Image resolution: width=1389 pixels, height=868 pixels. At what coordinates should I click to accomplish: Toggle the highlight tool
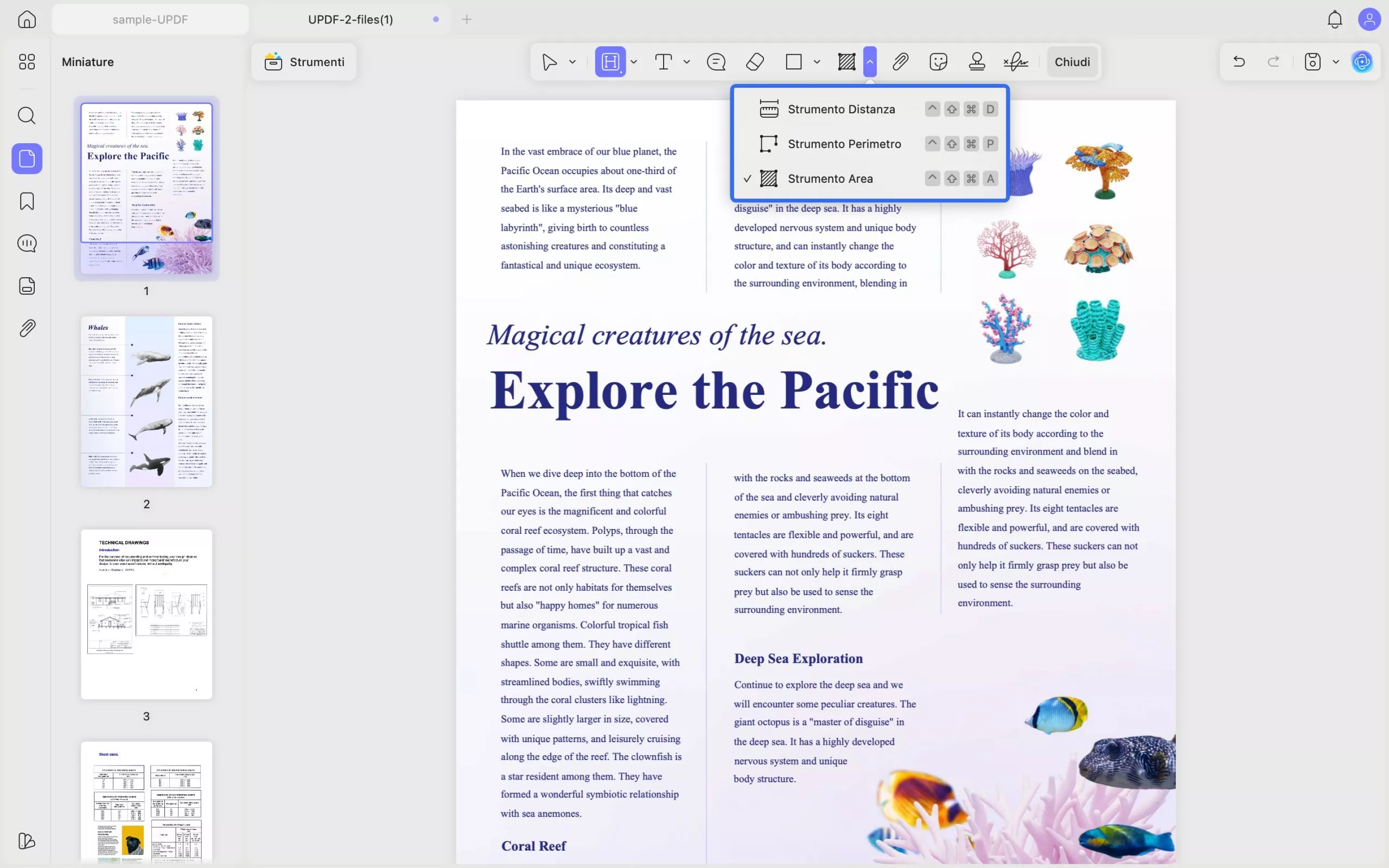[x=610, y=61]
